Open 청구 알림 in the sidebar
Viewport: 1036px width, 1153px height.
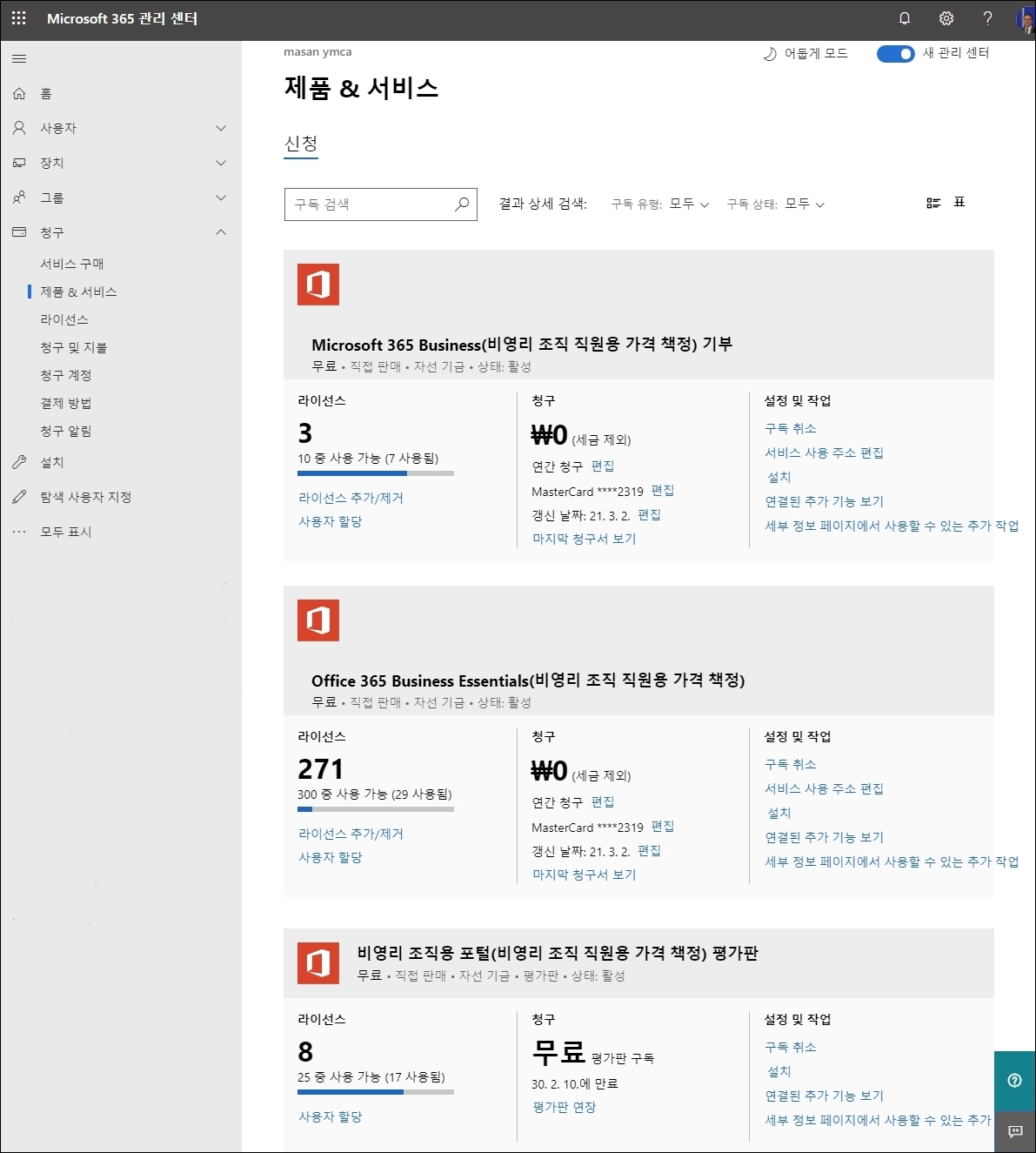66,431
